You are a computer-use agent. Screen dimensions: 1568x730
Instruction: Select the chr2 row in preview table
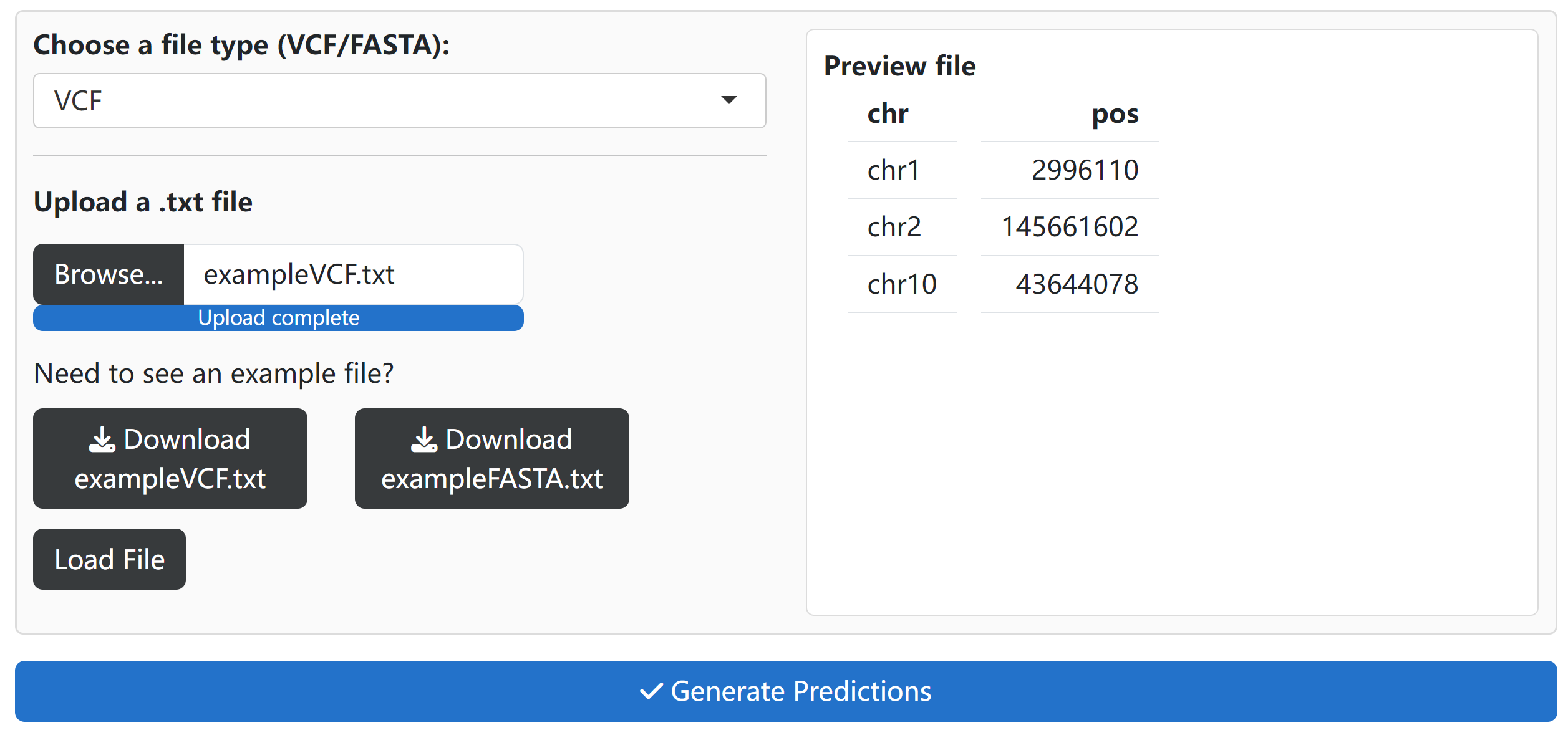pos(894,227)
